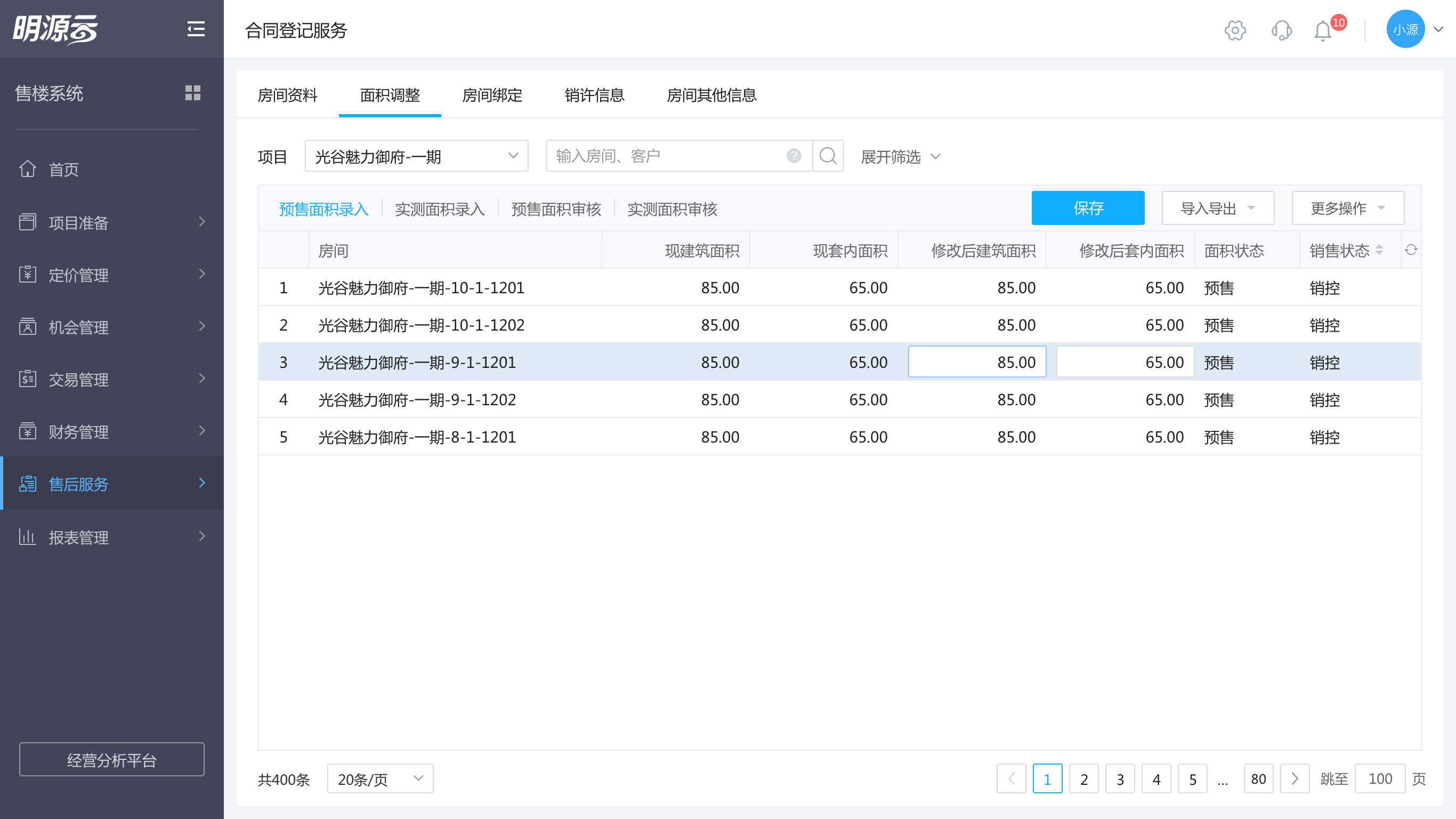1456x819 pixels.
Task: Click the 财务管理 sidebar icon
Action: (28, 431)
